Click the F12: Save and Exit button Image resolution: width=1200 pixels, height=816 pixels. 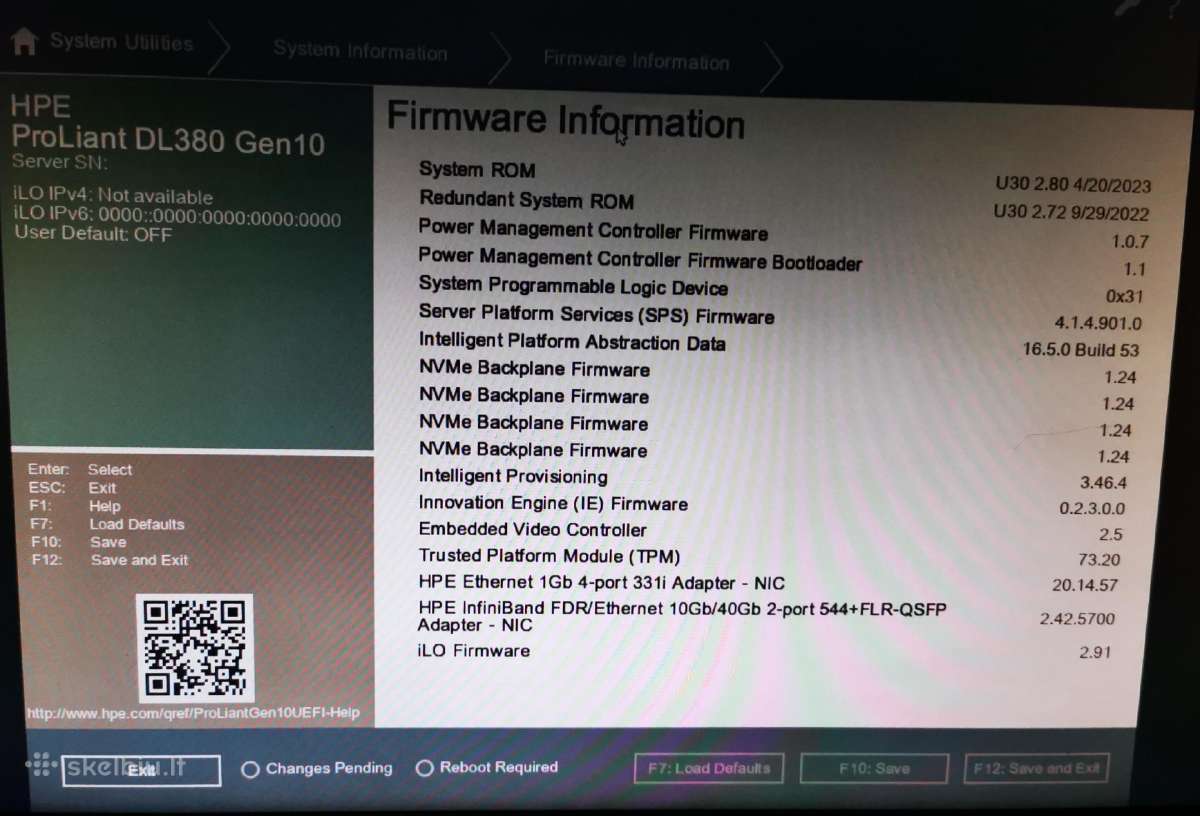pos(1037,768)
